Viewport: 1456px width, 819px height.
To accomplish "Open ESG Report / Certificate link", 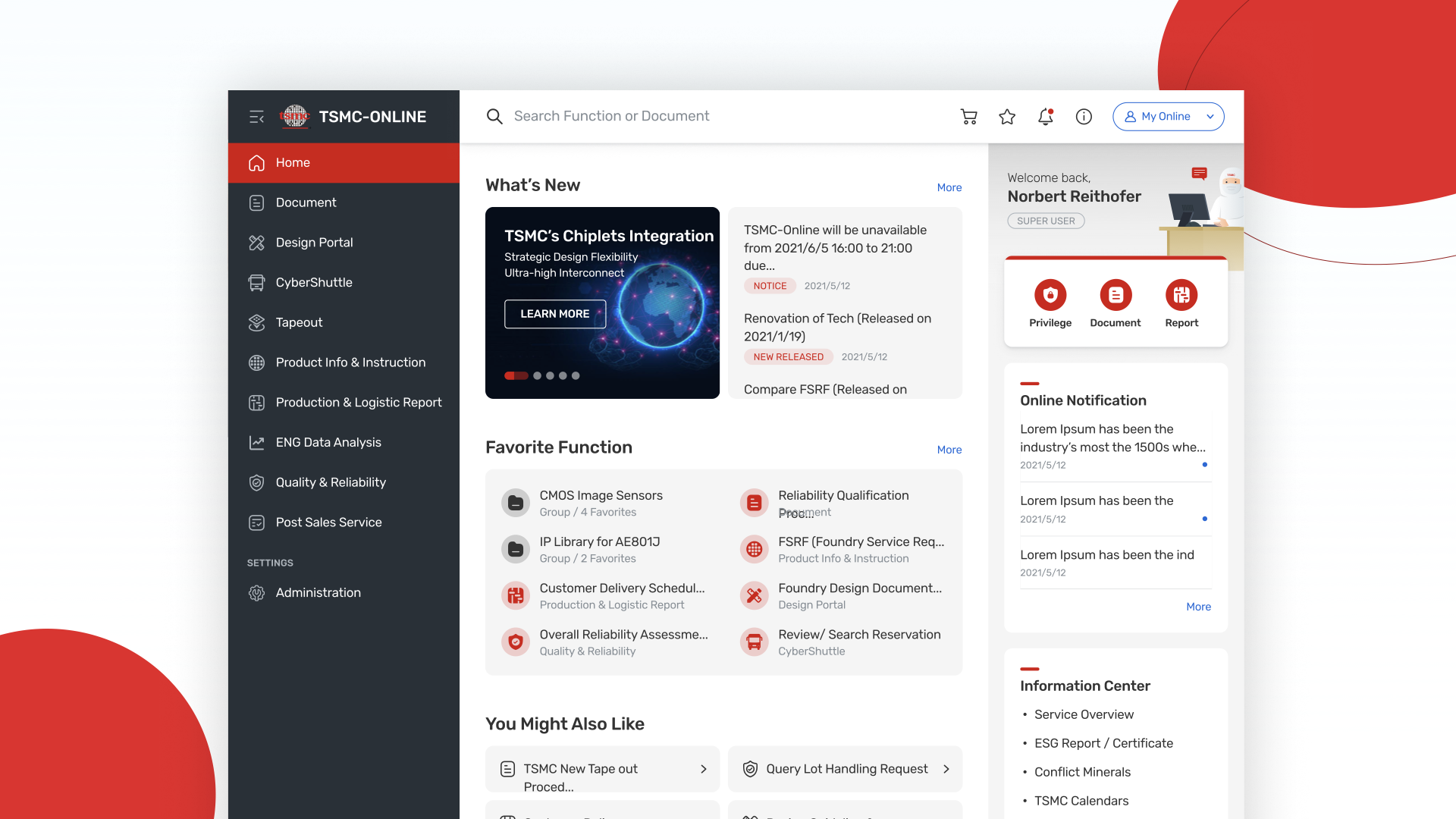I will 1103,743.
